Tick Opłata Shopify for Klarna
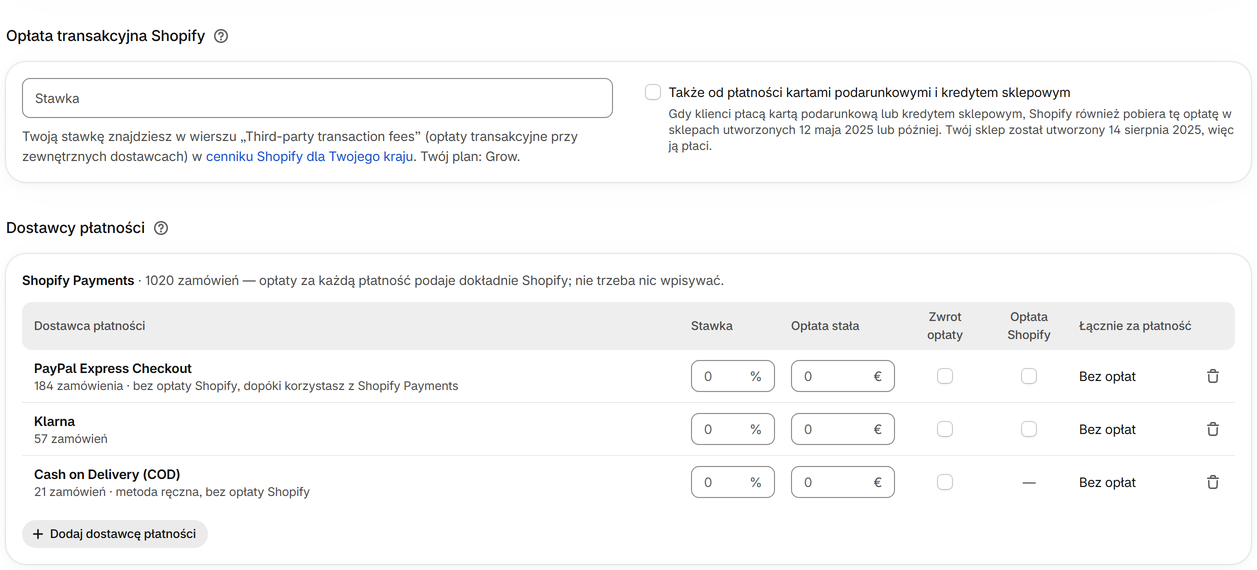Screen dimensions: 1257x570 tap(1029, 429)
